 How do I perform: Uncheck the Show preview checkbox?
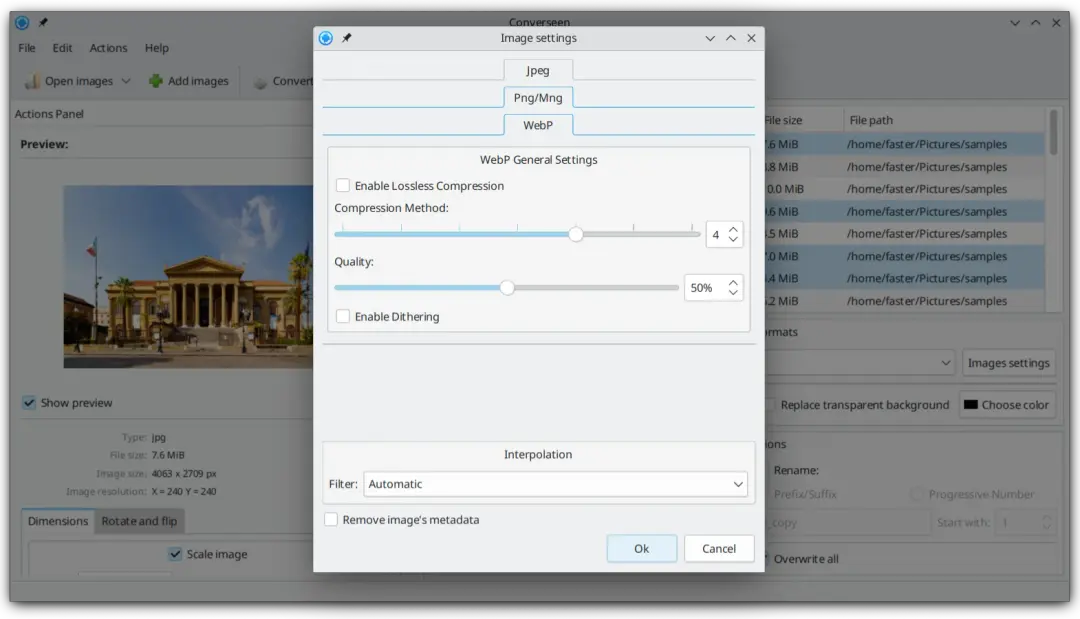[29, 403]
